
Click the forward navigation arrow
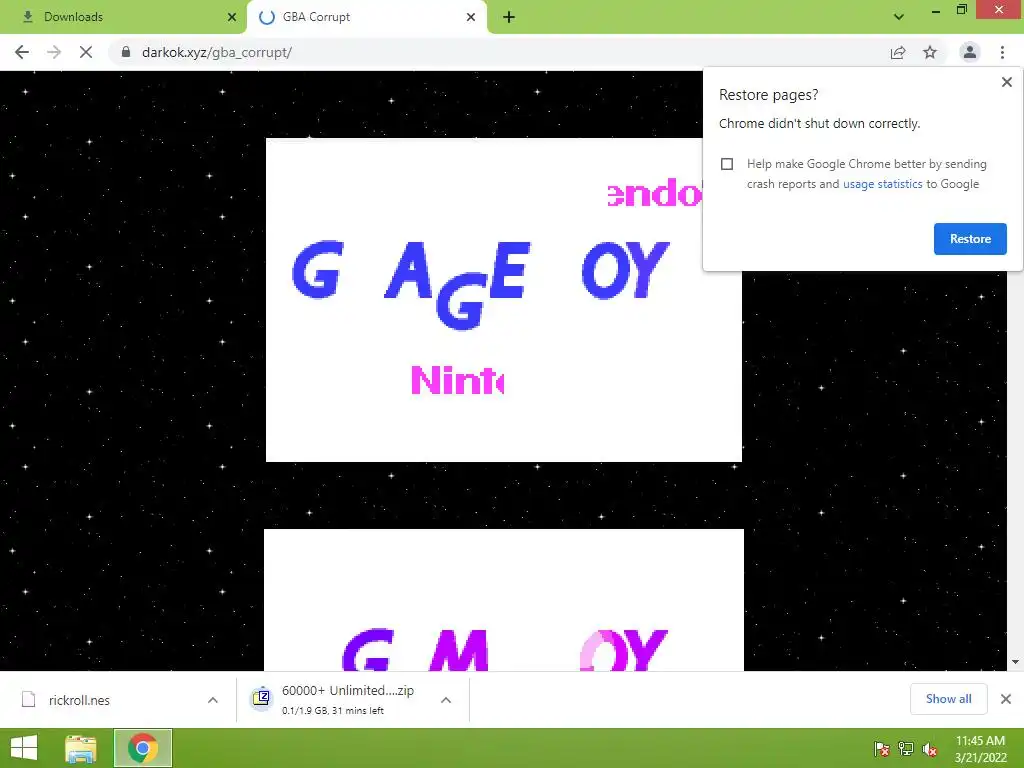pyautogui.click(x=54, y=52)
